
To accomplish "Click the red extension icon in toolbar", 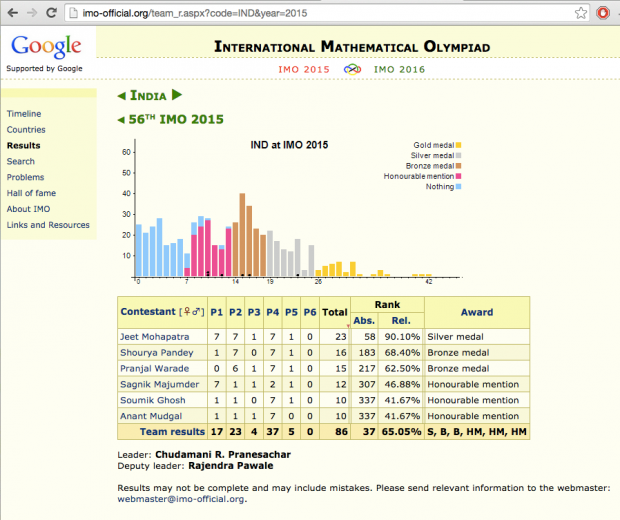I will click(x=604, y=13).
